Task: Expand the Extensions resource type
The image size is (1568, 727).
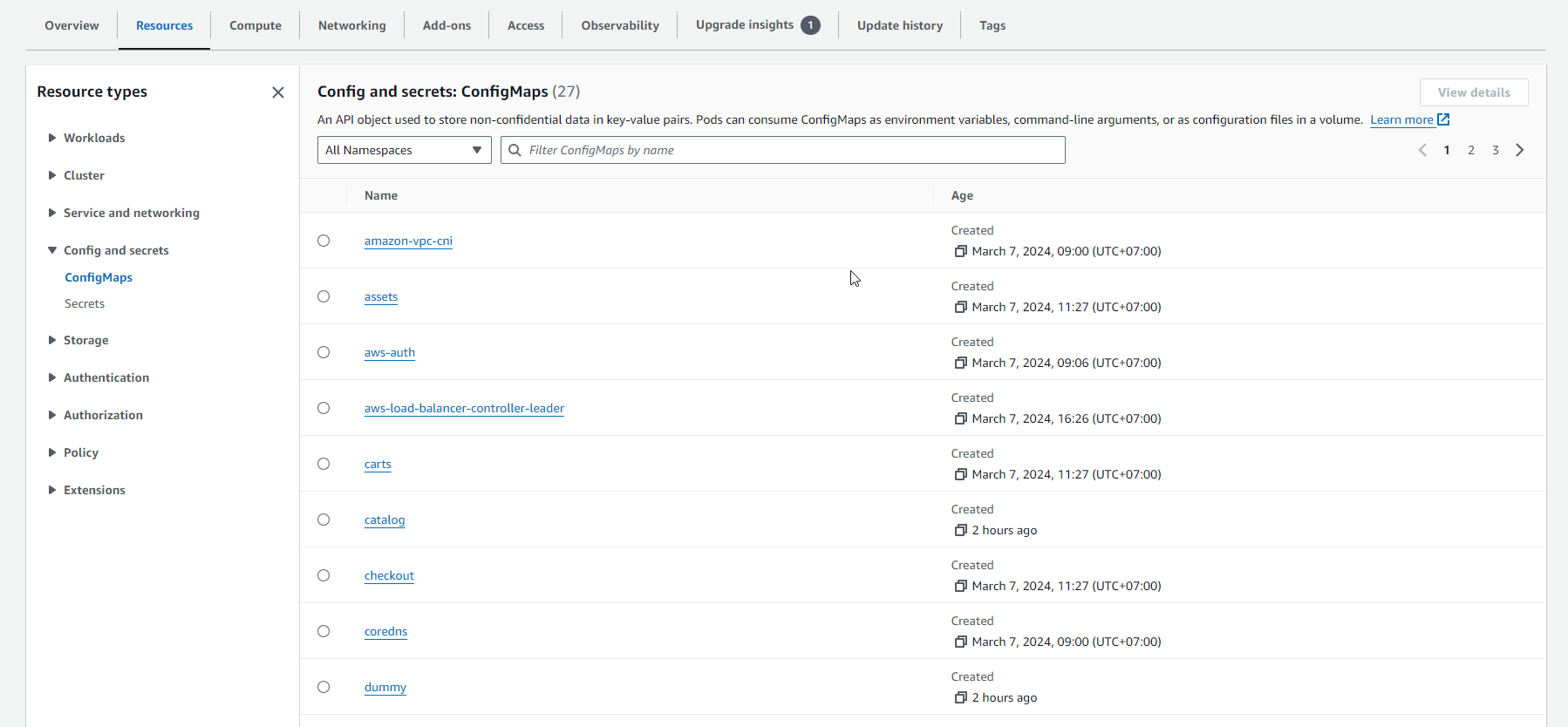Action: click(x=52, y=490)
